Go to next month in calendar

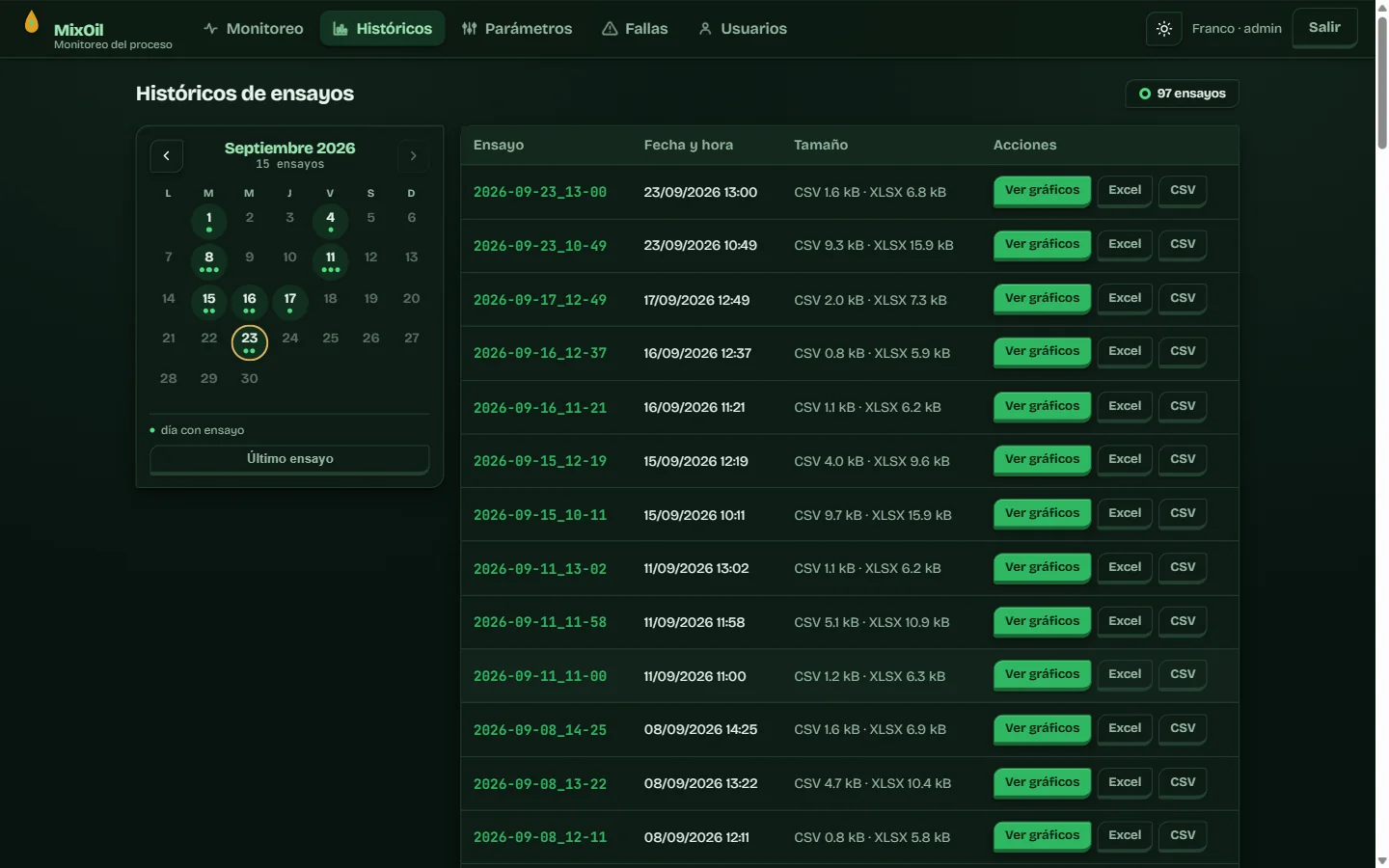413,155
